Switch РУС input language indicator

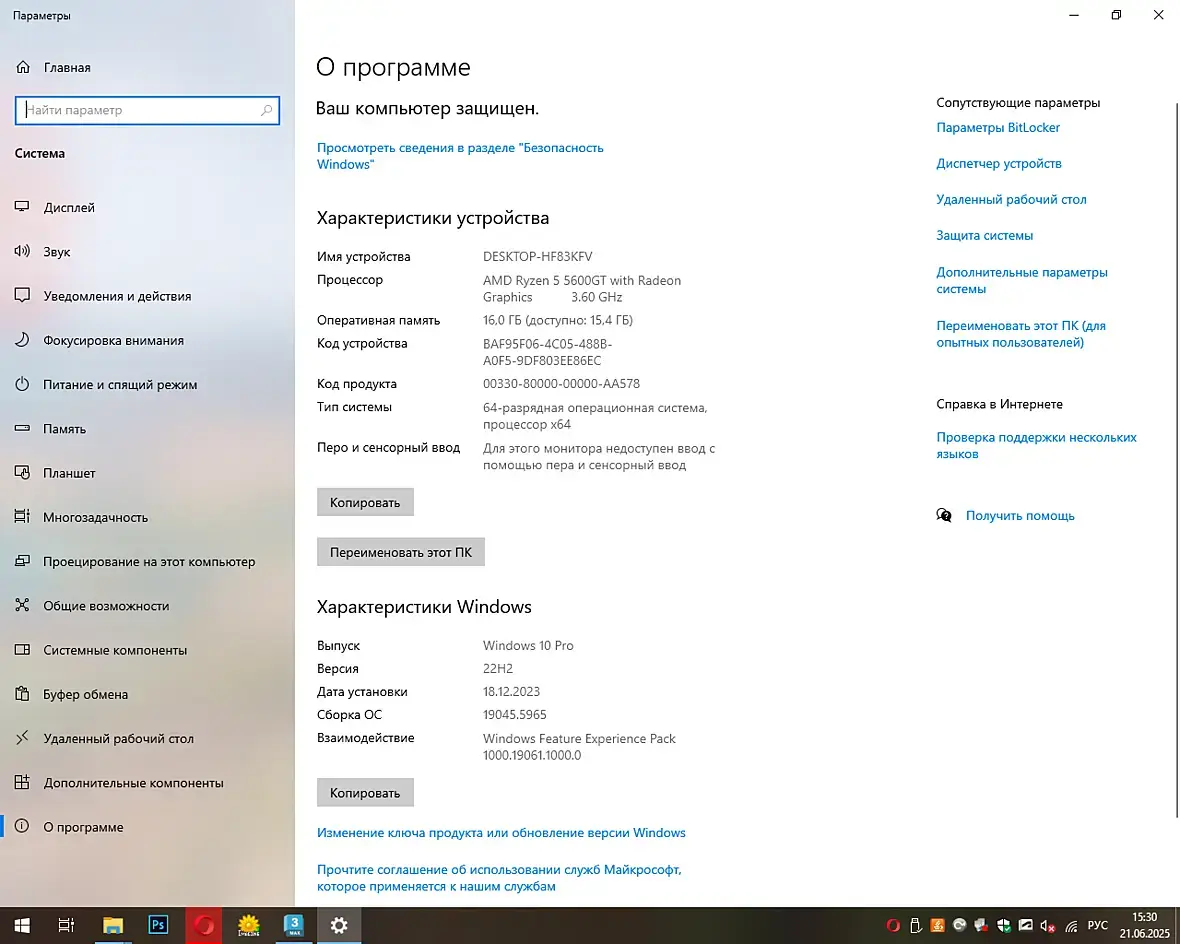pyautogui.click(x=1097, y=926)
